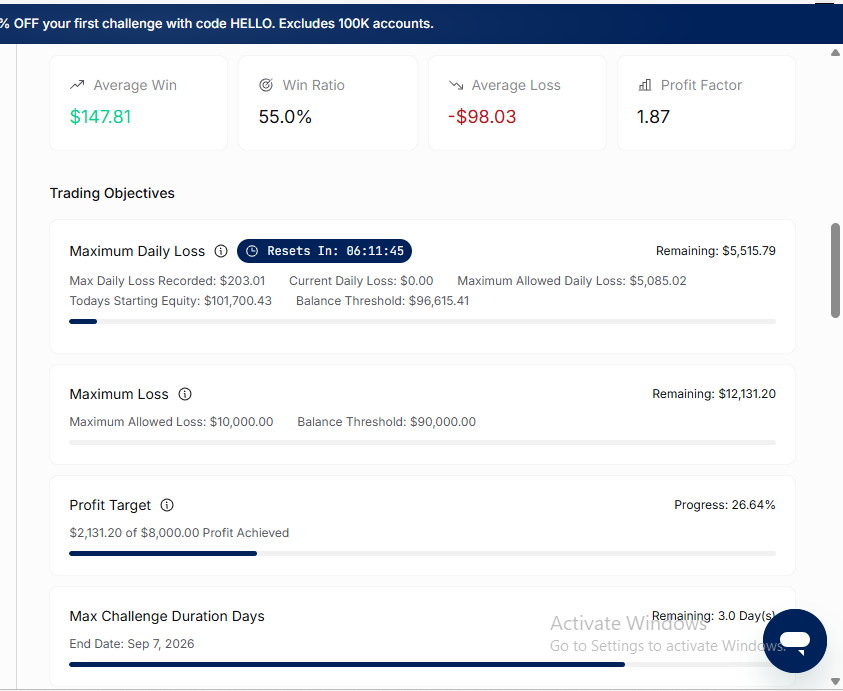843x691 pixels.
Task: Click the Average Loss trend-down icon
Action: [x=456, y=85]
